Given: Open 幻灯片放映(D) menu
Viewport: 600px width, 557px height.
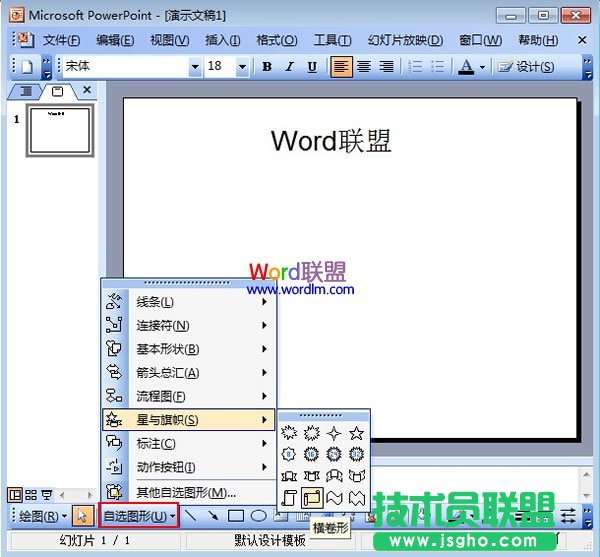Looking at the screenshot, I should click(406, 40).
